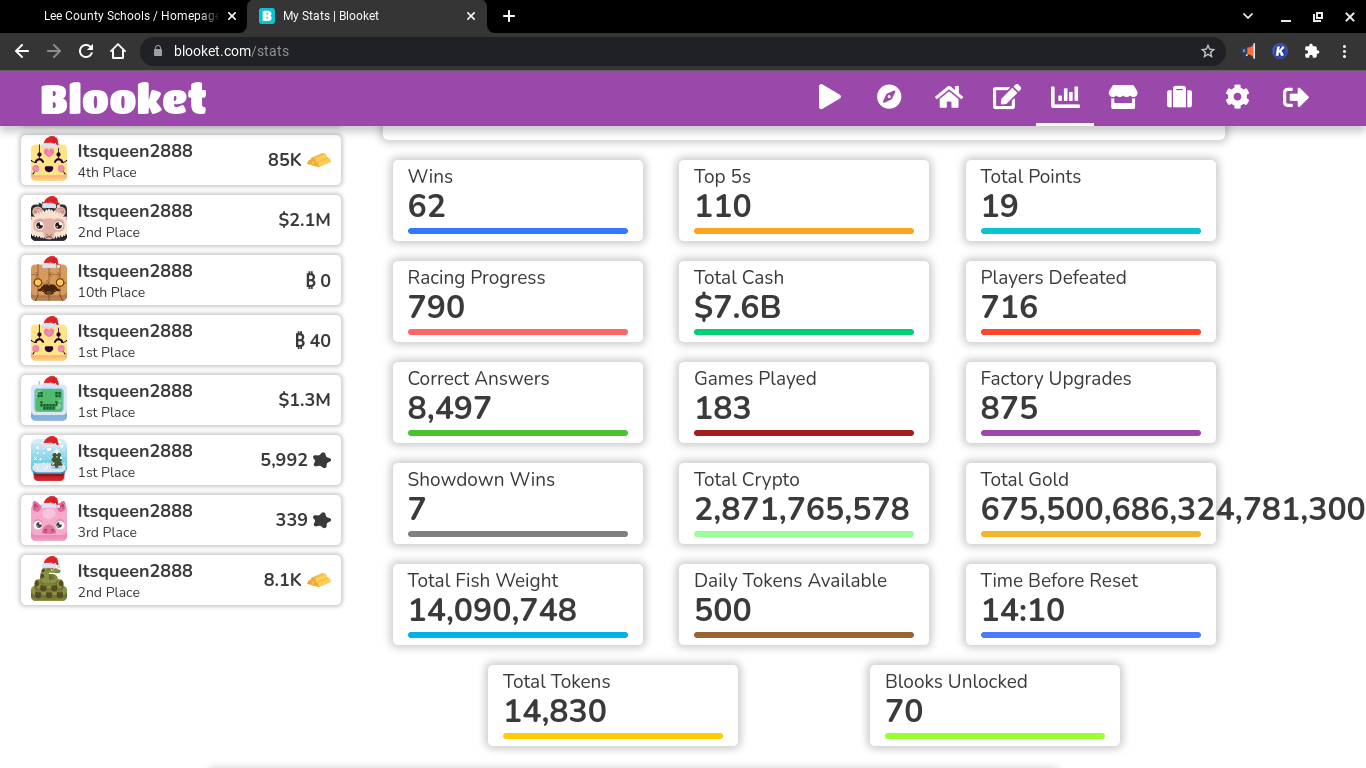Image resolution: width=1366 pixels, height=768 pixels.
Task: Click the pink pig blook avatar
Action: click(49, 519)
